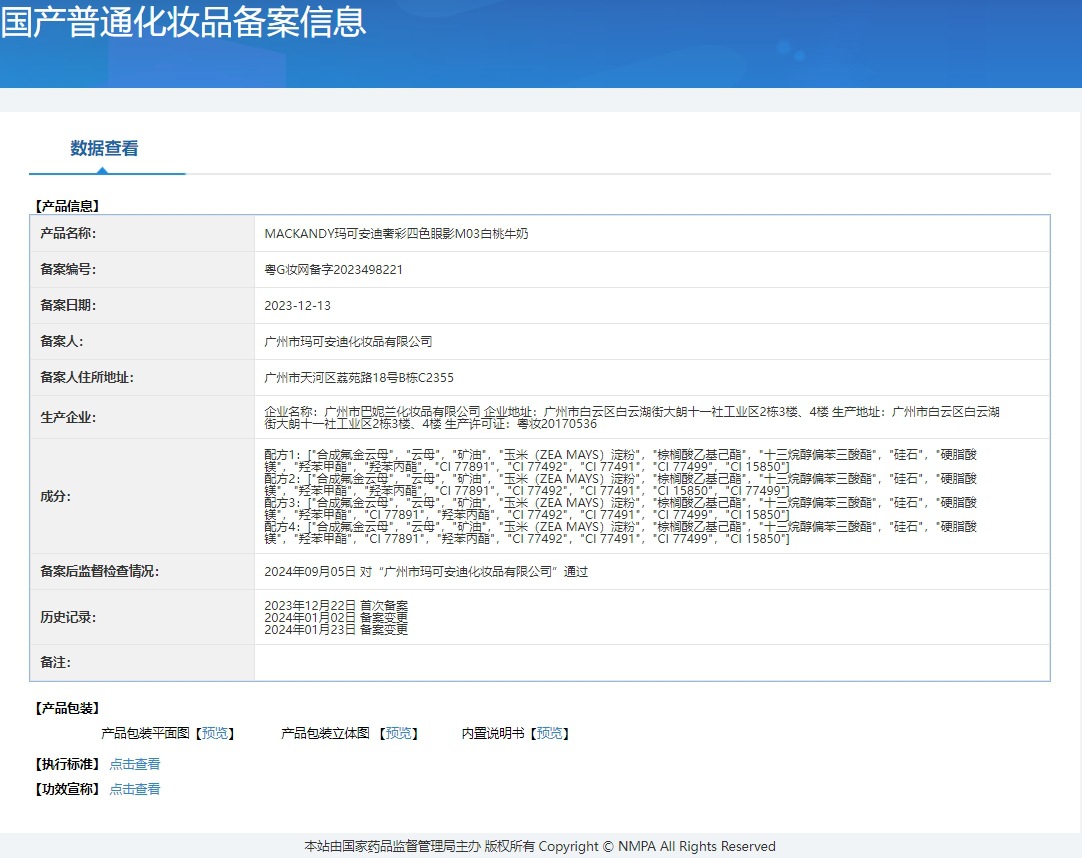Open 点击查看 link next to 执行标准
Image resolution: width=1082 pixels, height=858 pixels.
[135, 764]
